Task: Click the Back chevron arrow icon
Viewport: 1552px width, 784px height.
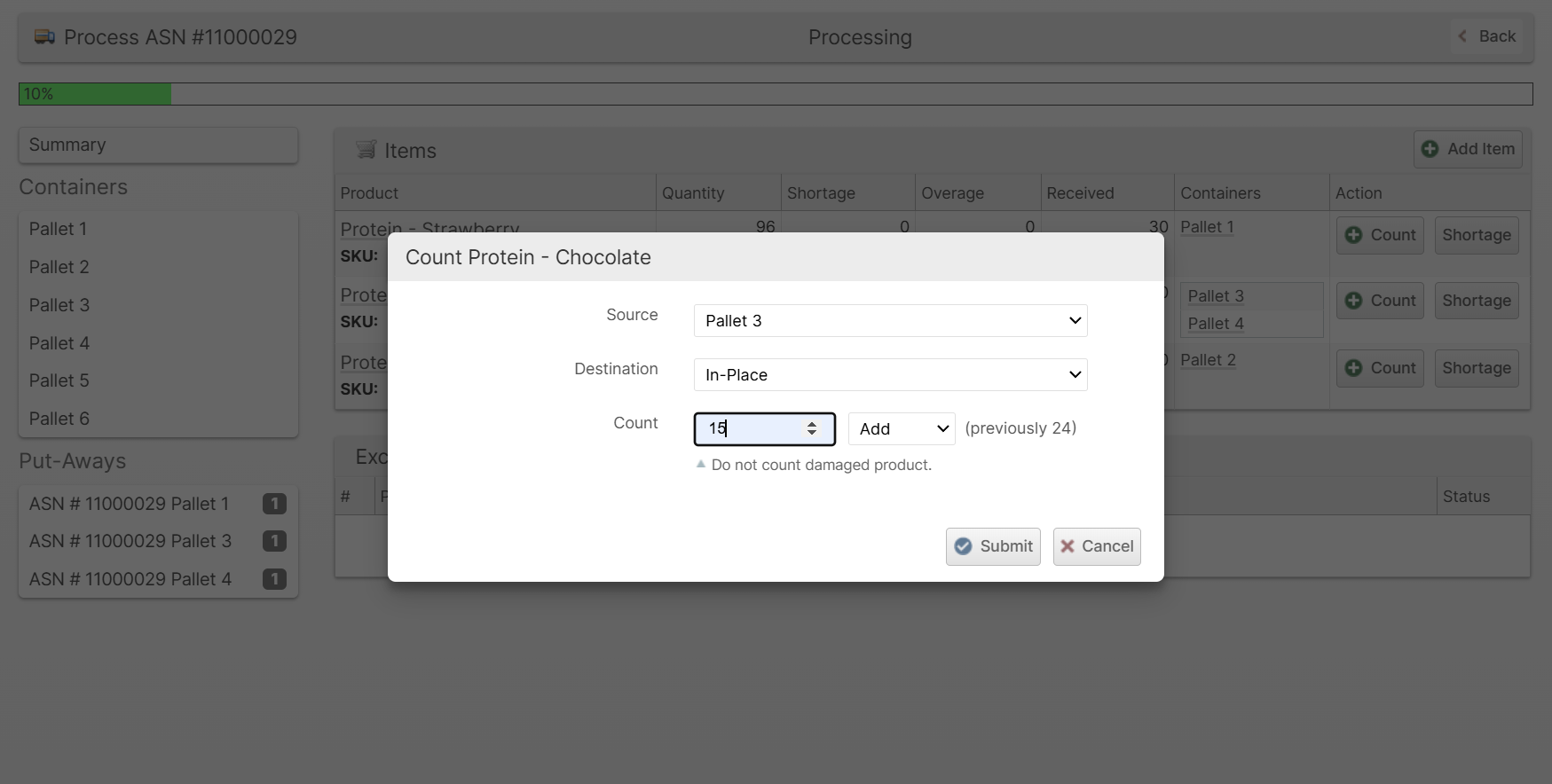Action: tap(1462, 36)
